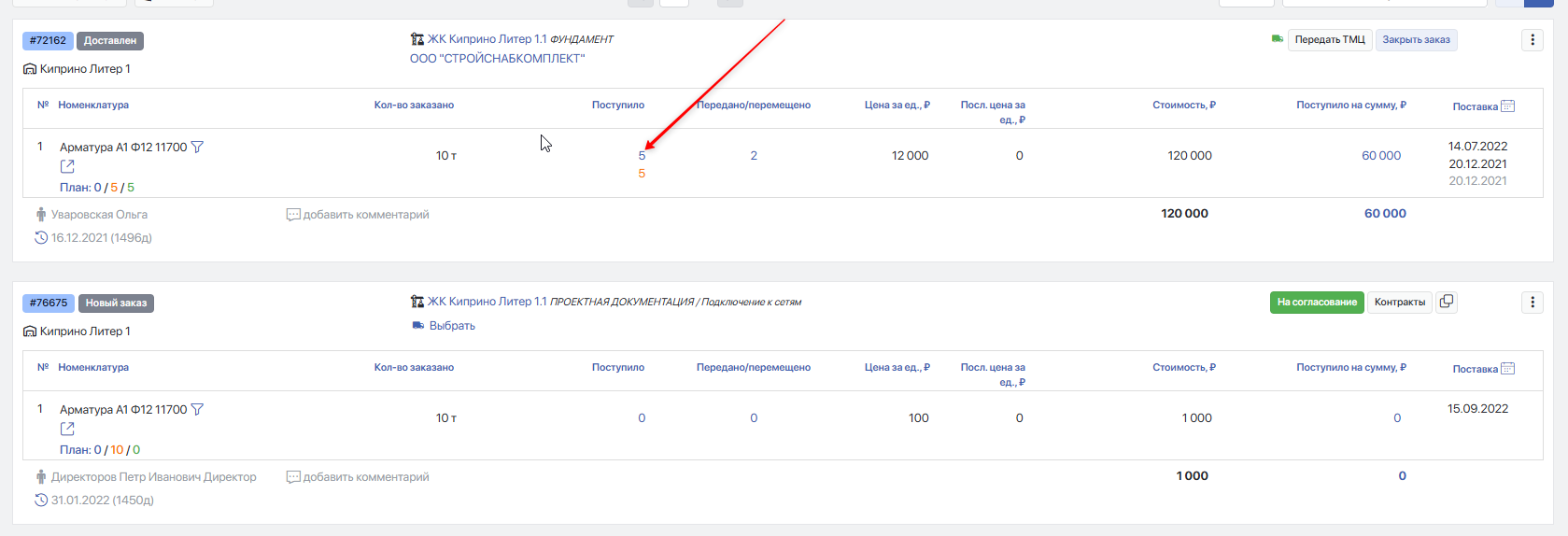1568x536 pixels.
Task: Click Передать ТМЦ button
Action: pyautogui.click(x=1330, y=40)
